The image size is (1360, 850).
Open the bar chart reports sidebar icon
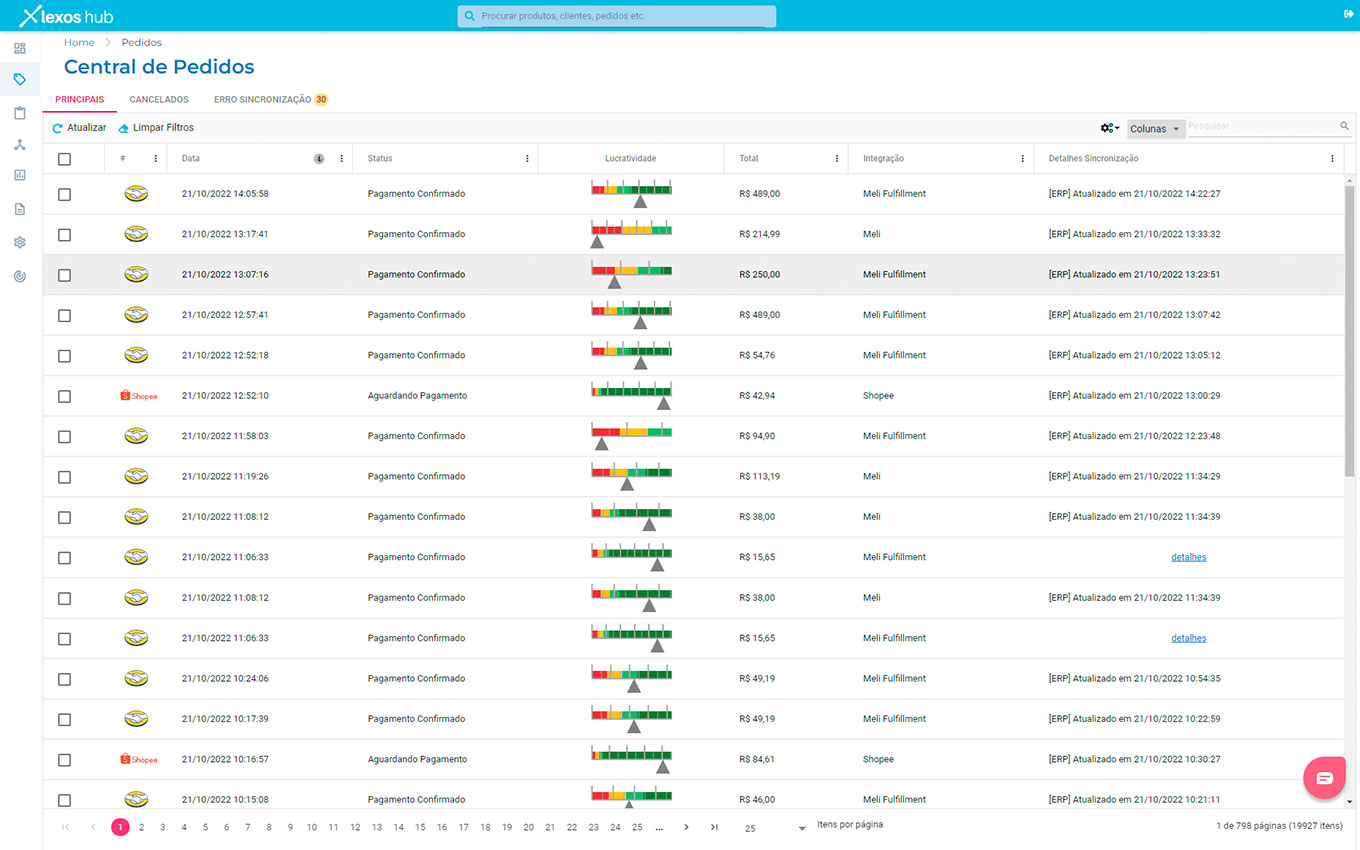point(20,176)
